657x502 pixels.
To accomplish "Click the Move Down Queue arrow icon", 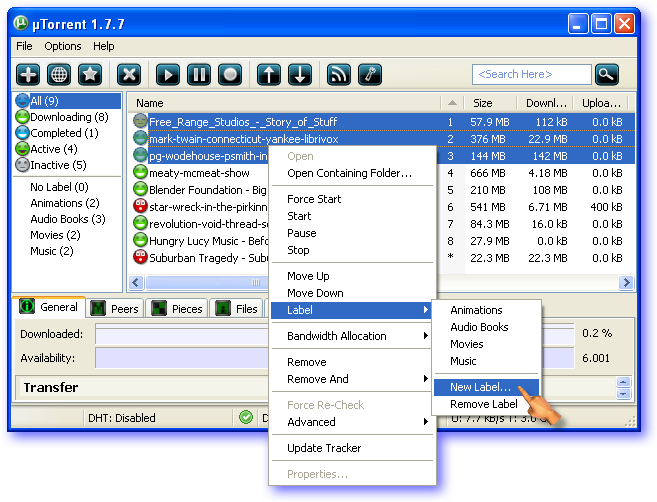I will pos(300,74).
